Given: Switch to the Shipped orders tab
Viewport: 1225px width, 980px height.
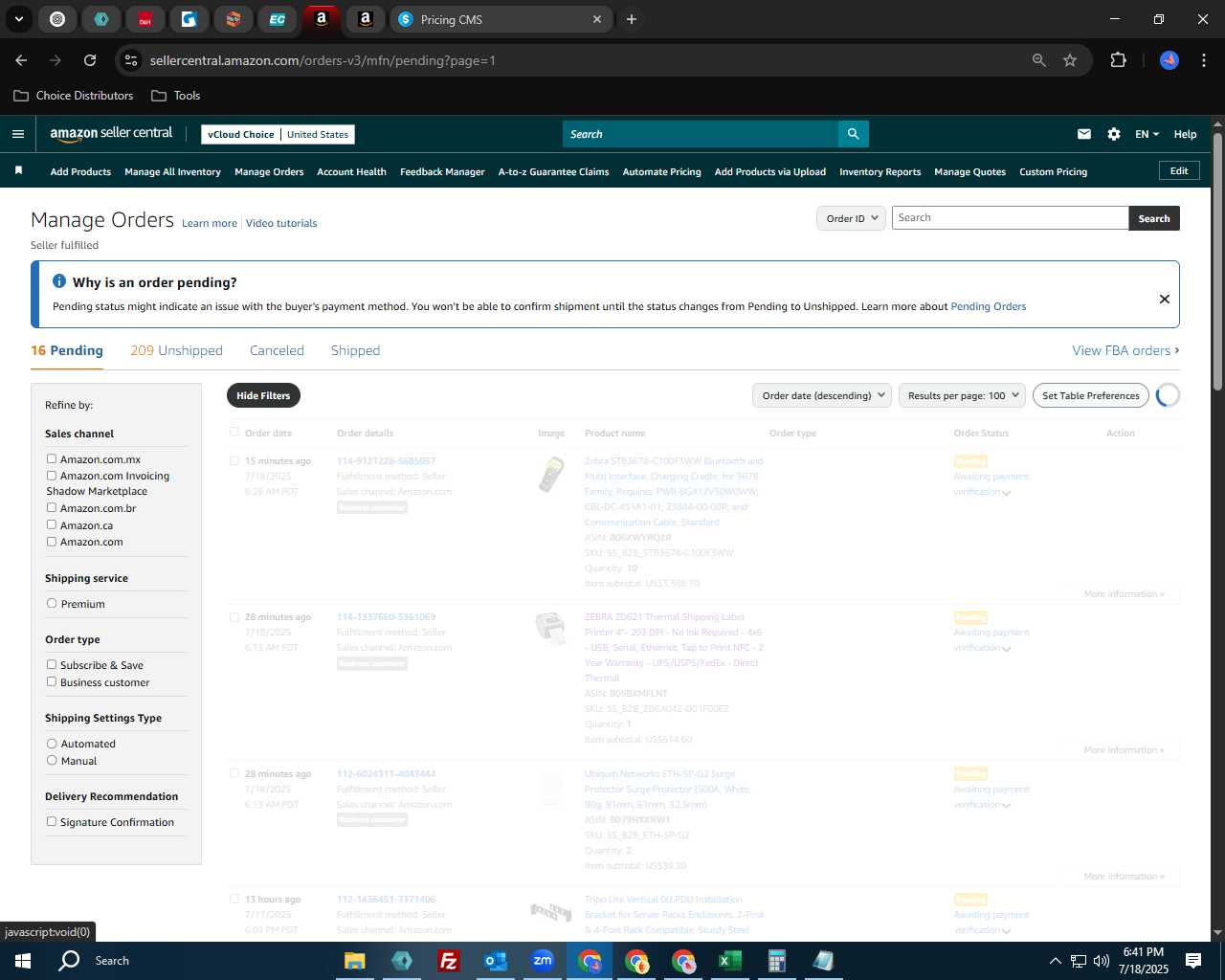Looking at the screenshot, I should tap(355, 350).
